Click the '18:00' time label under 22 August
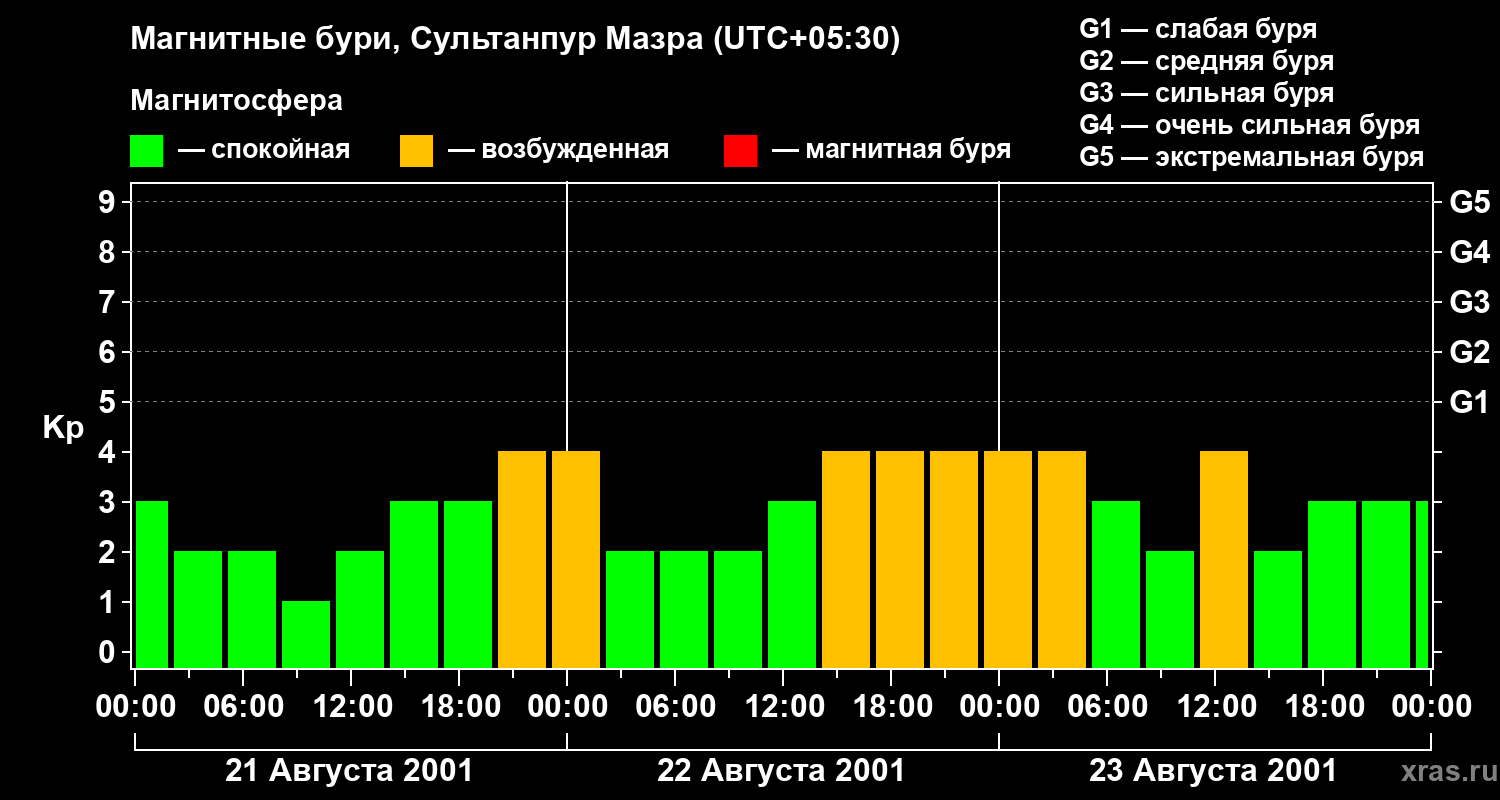This screenshot has height=800, width=1500. point(891,707)
